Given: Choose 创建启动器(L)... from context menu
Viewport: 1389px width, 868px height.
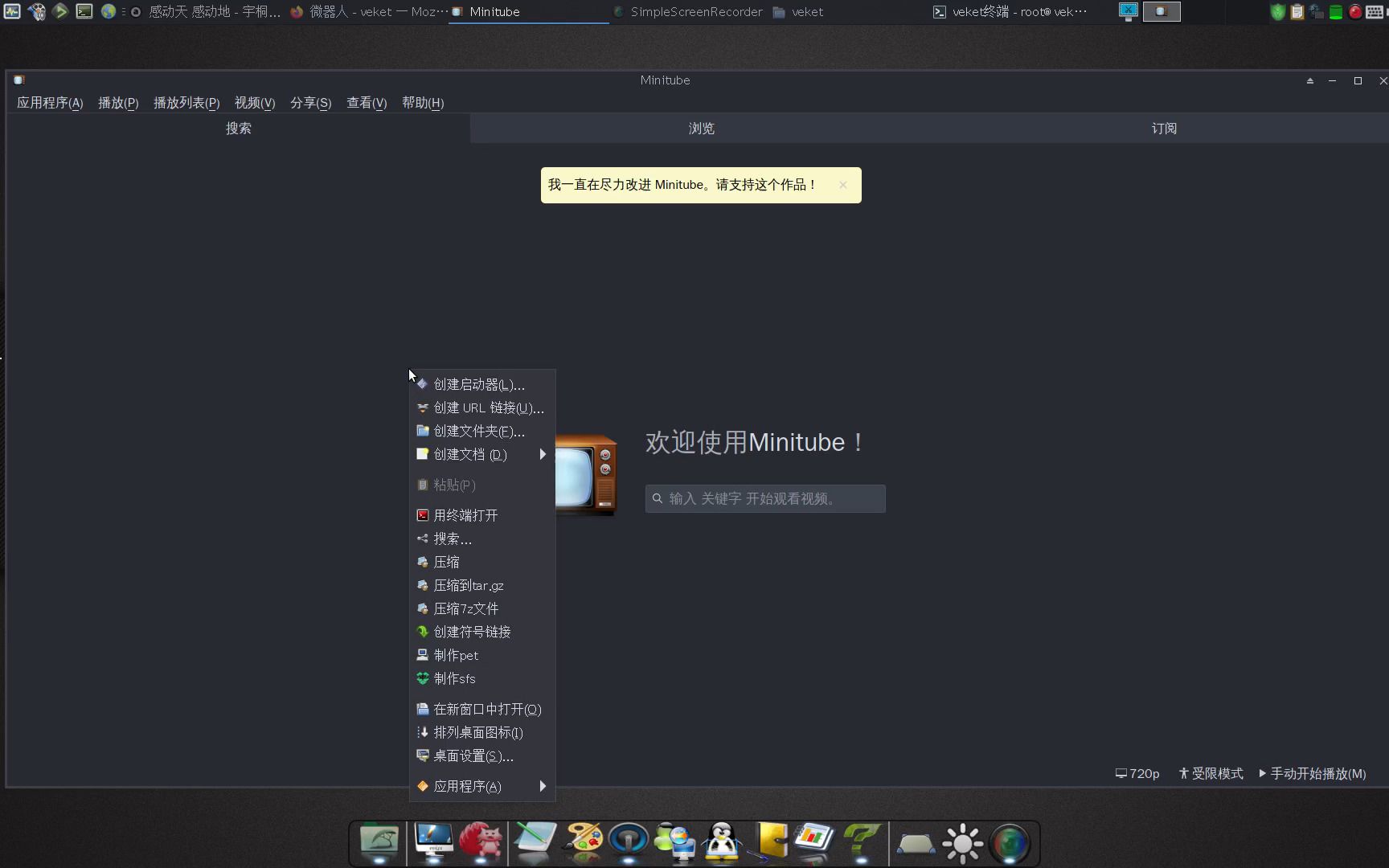Looking at the screenshot, I should [x=482, y=384].
